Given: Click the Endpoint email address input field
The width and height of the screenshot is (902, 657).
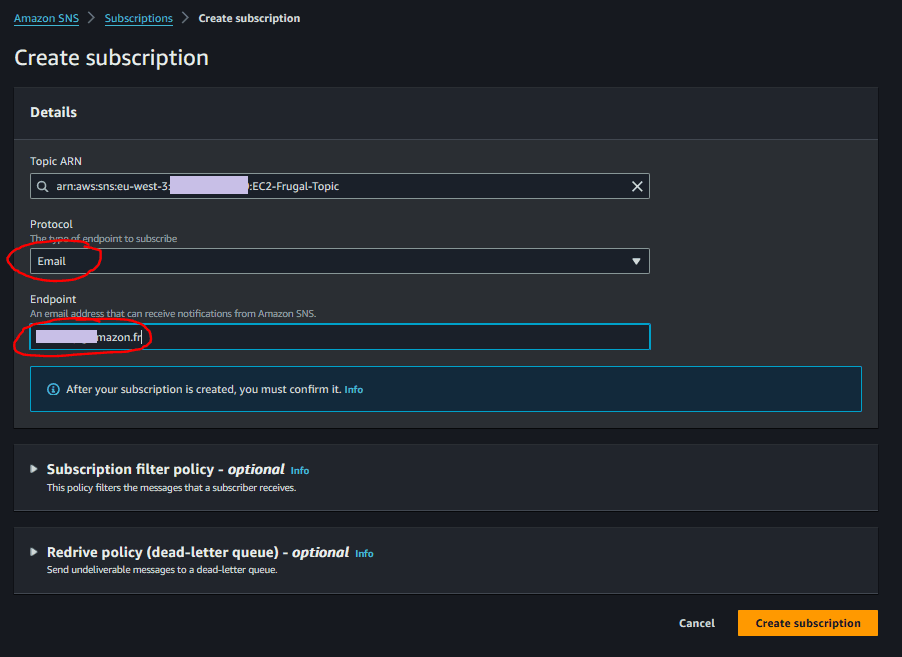Looking at the screenshot, I should 340,336.
